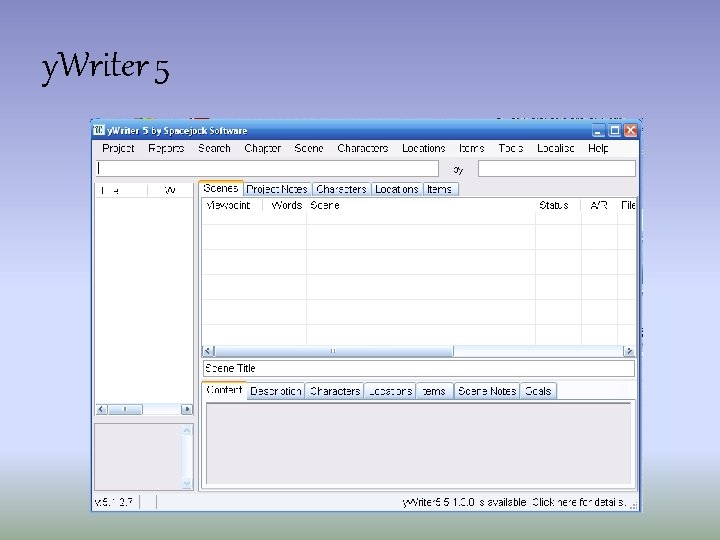
Task: Open the Project menu
Action: pyautogui.click(x=118, y=148)
